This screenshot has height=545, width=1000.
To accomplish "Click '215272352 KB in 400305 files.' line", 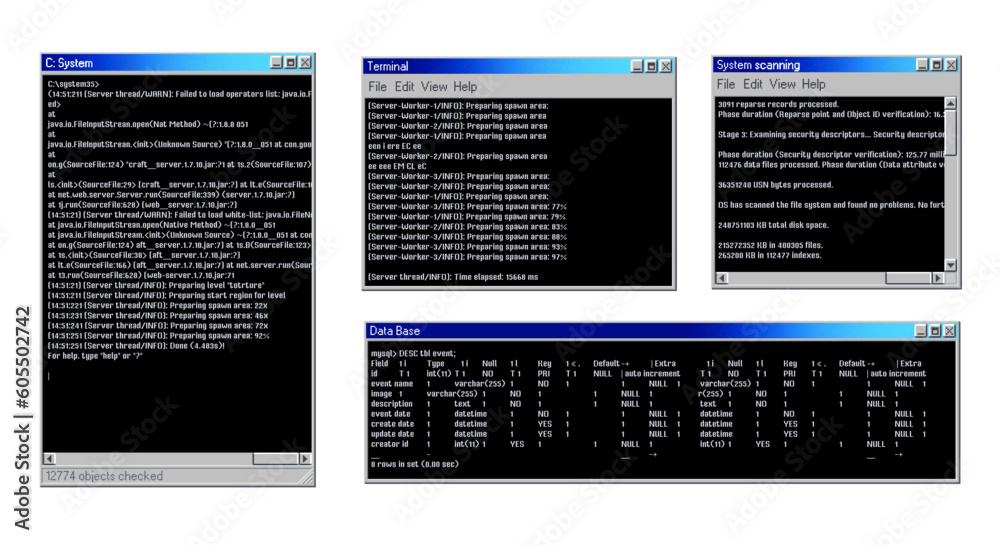I will [x=770, y=245].
